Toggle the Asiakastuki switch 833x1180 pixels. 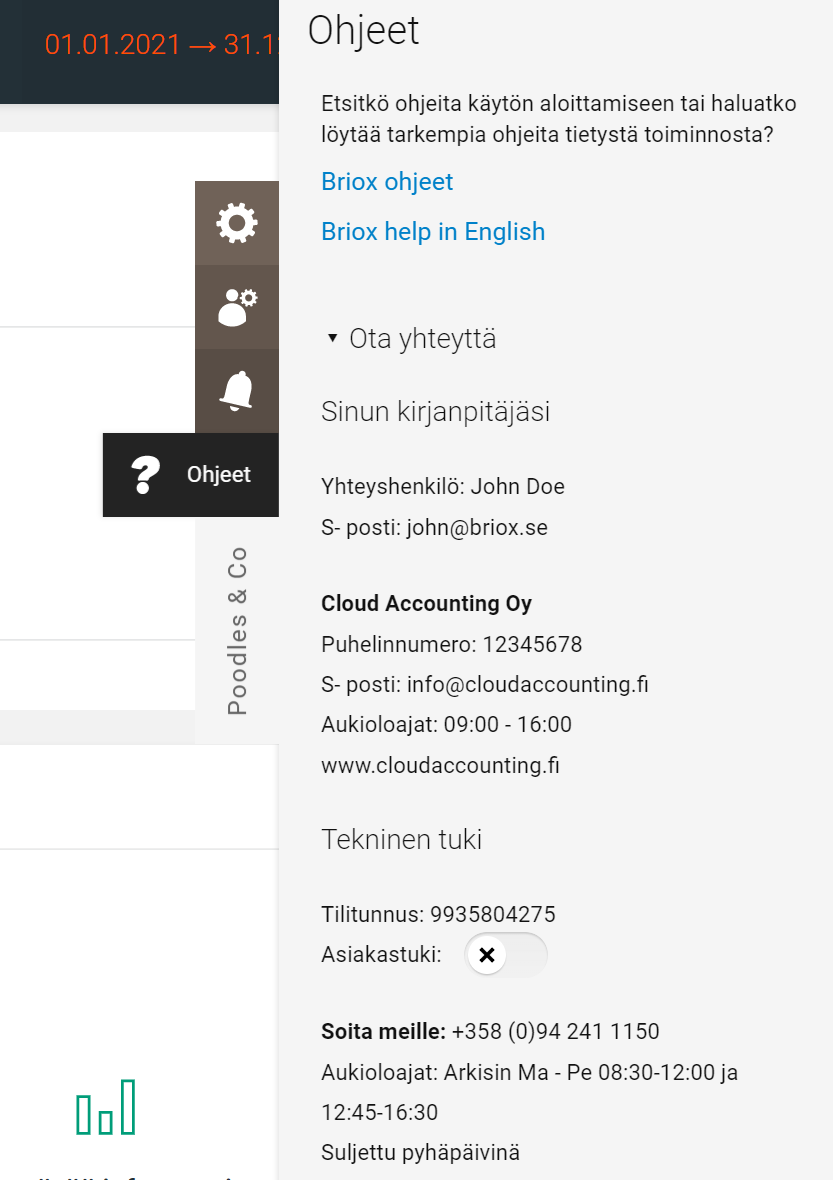click(506, 955)
